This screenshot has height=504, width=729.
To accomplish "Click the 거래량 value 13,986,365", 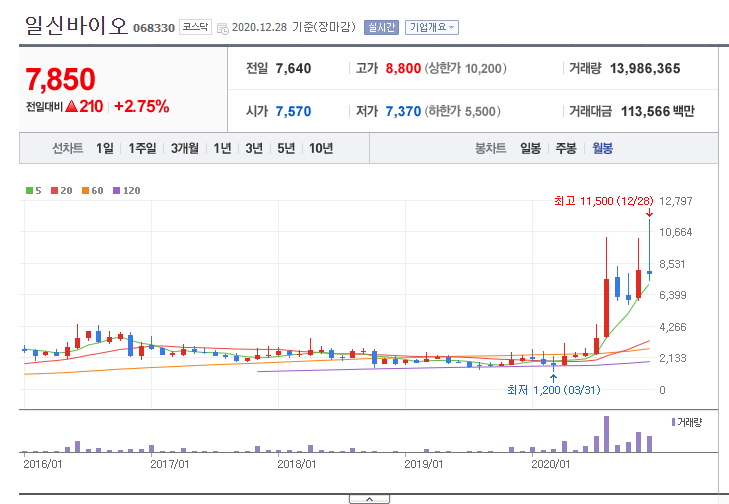I will pos(645,68).
